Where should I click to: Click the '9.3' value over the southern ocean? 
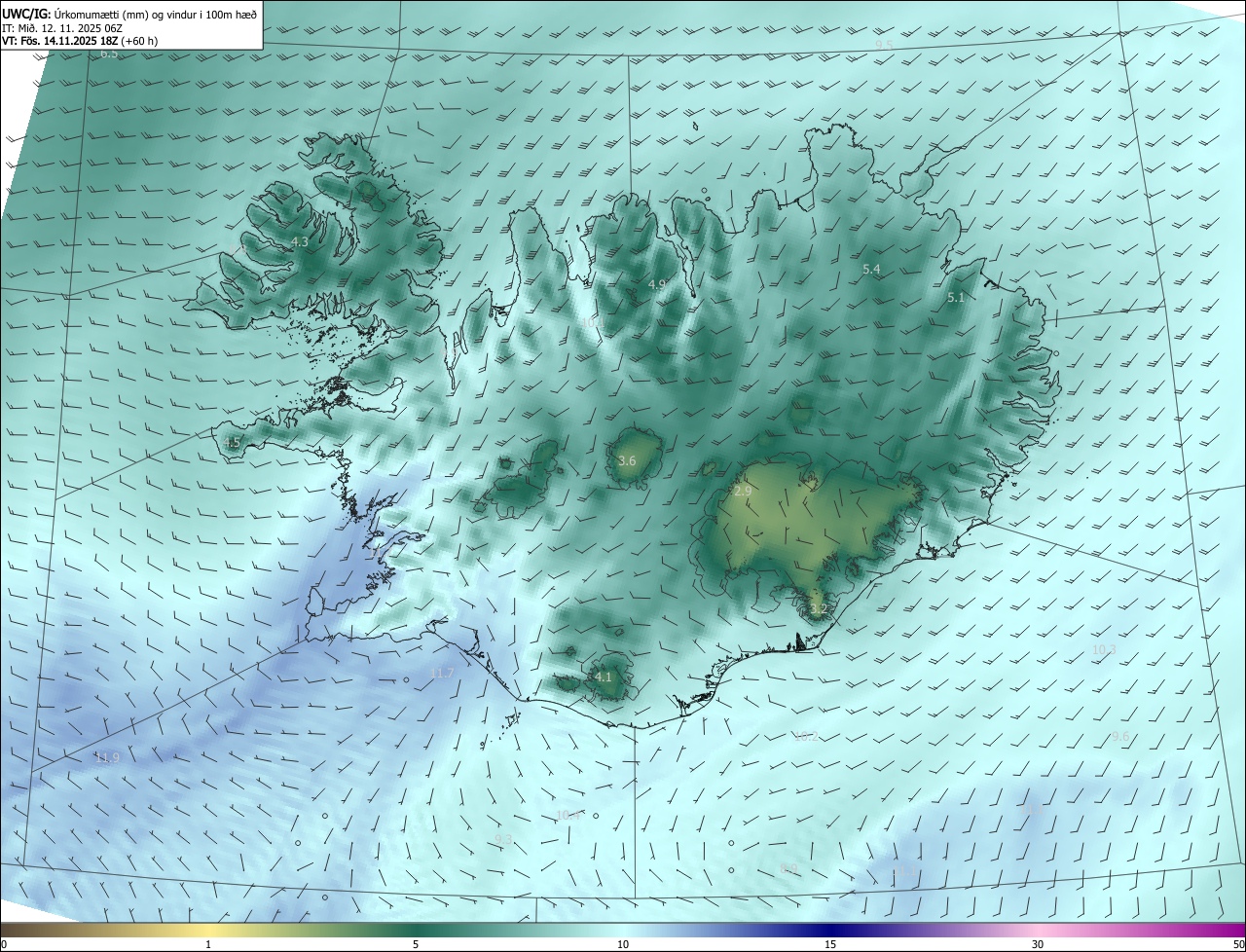503,839
